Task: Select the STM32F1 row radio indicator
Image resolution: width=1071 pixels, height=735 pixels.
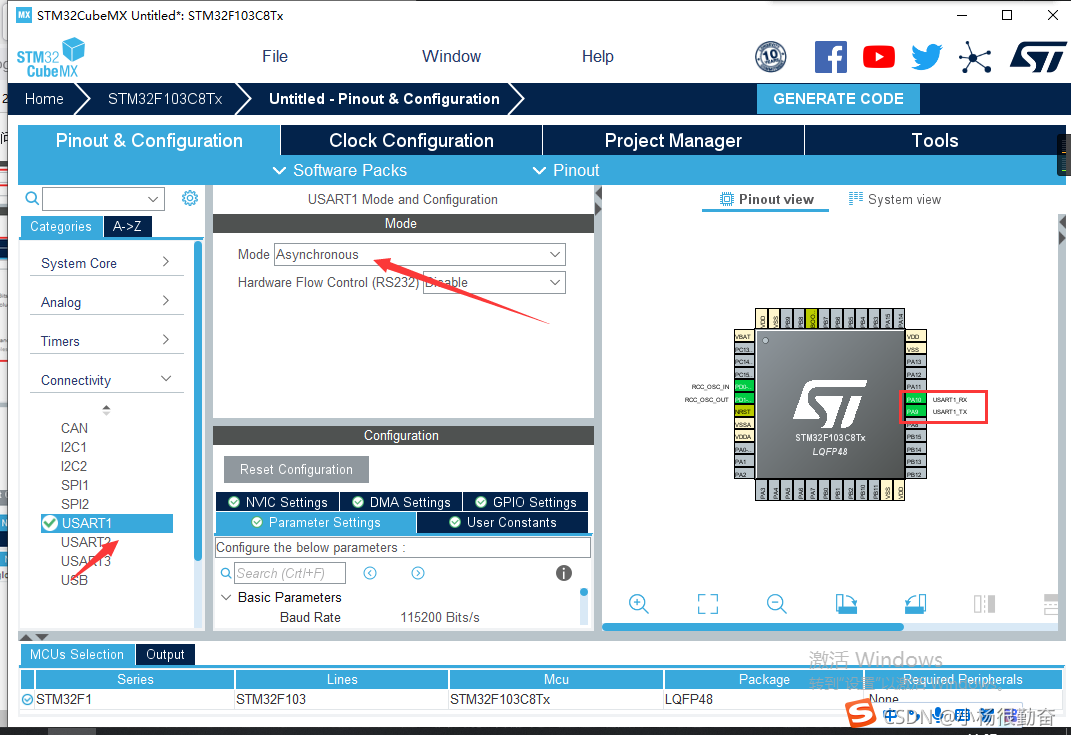Action: [x=27, y=699]
